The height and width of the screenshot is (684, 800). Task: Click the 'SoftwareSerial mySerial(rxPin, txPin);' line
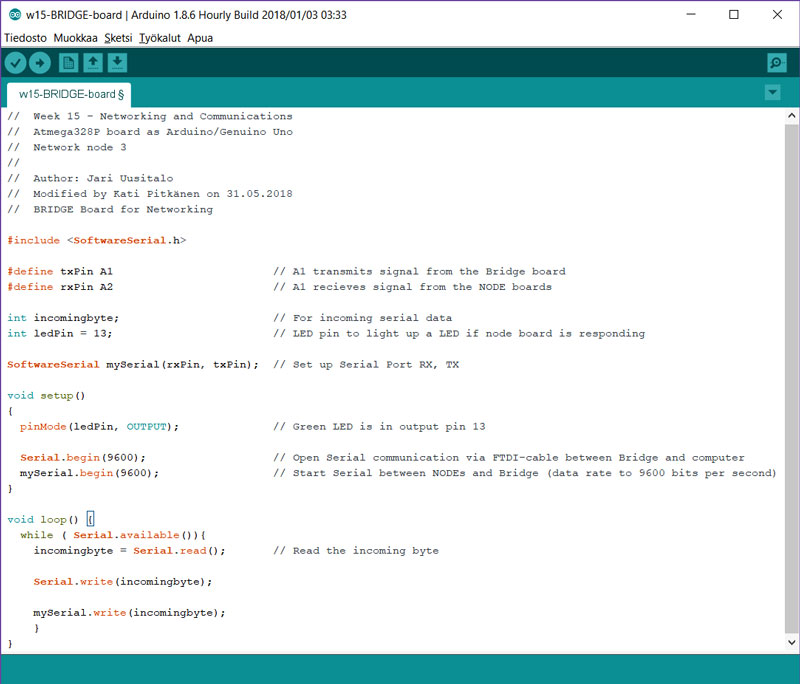click(133, 365)
